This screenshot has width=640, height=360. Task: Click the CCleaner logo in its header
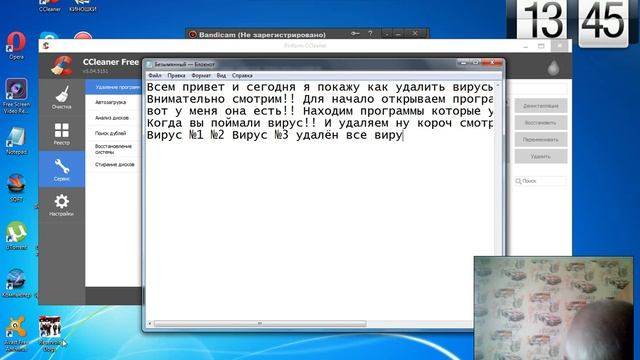click(x=62, y=66)
